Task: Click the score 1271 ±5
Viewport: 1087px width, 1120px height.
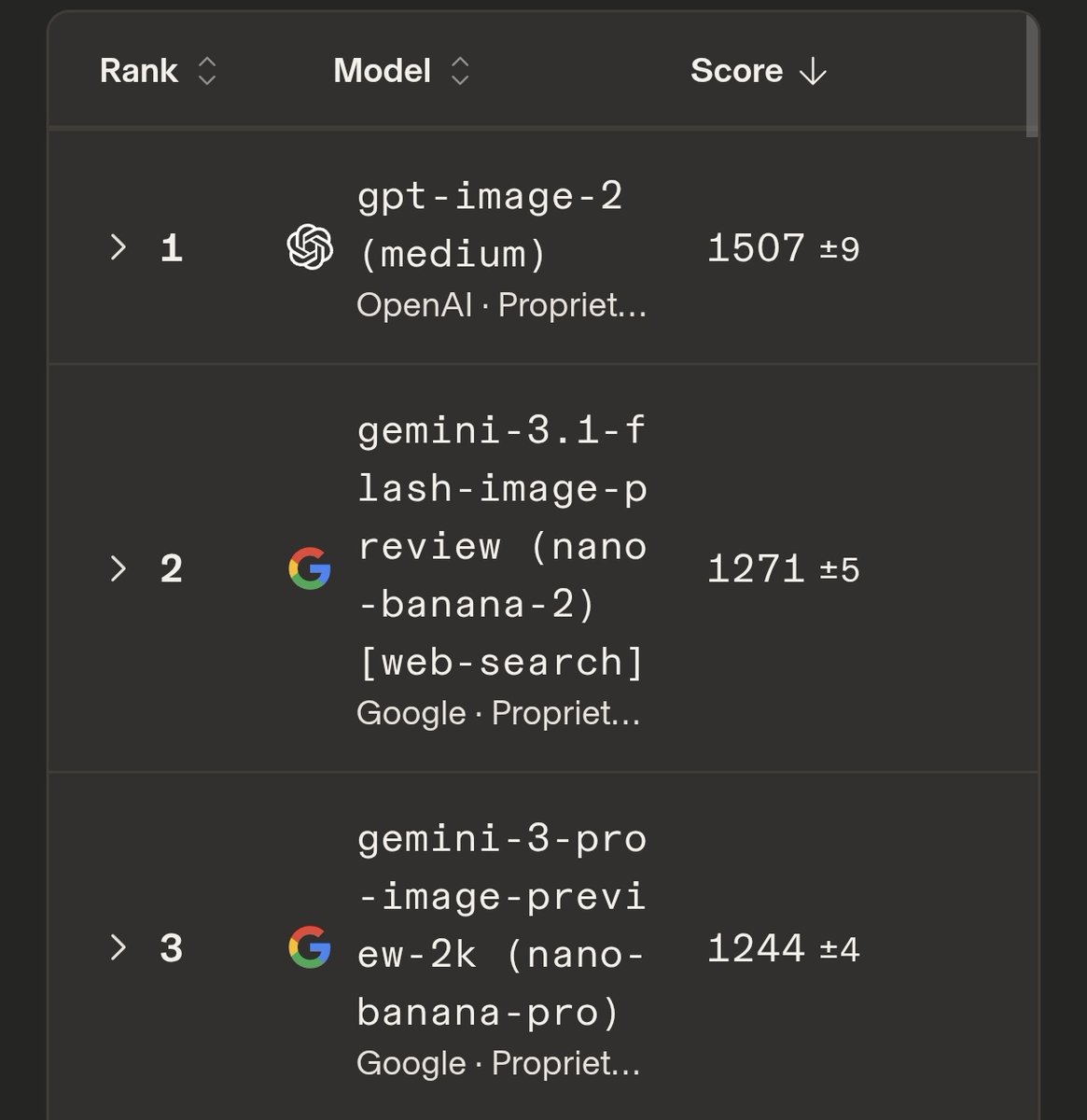Action: pos(783,569)
